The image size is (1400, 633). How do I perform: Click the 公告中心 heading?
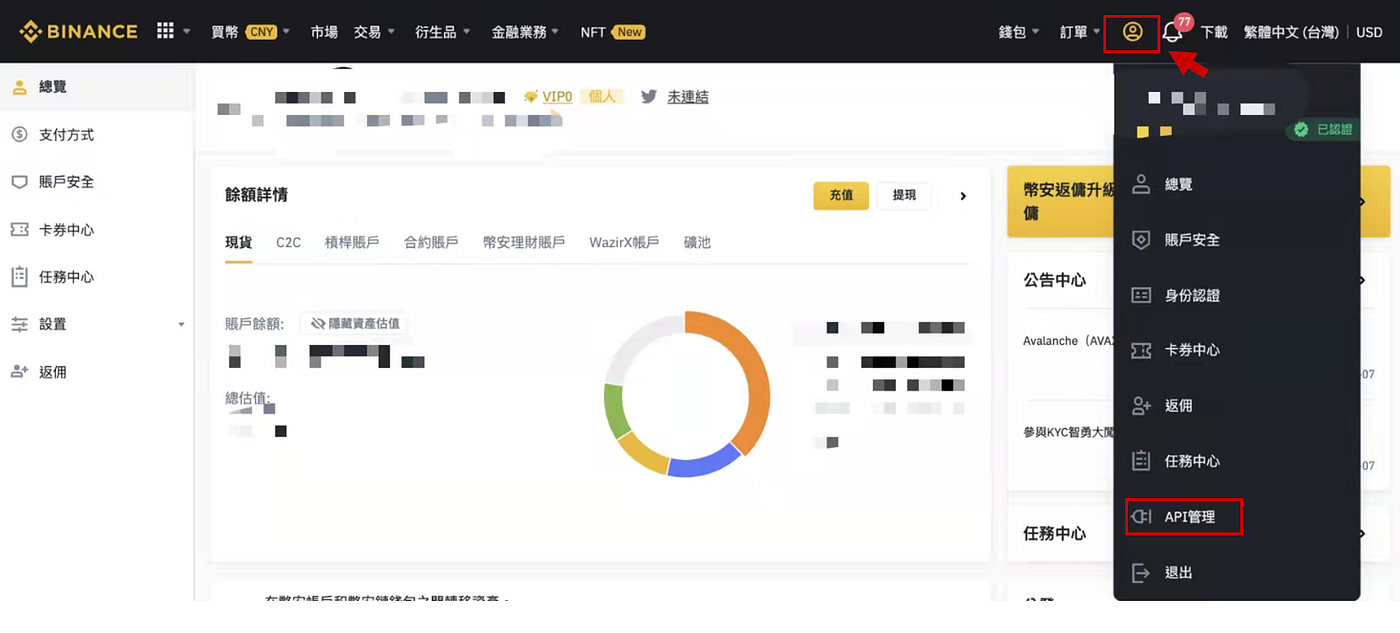1054,281
